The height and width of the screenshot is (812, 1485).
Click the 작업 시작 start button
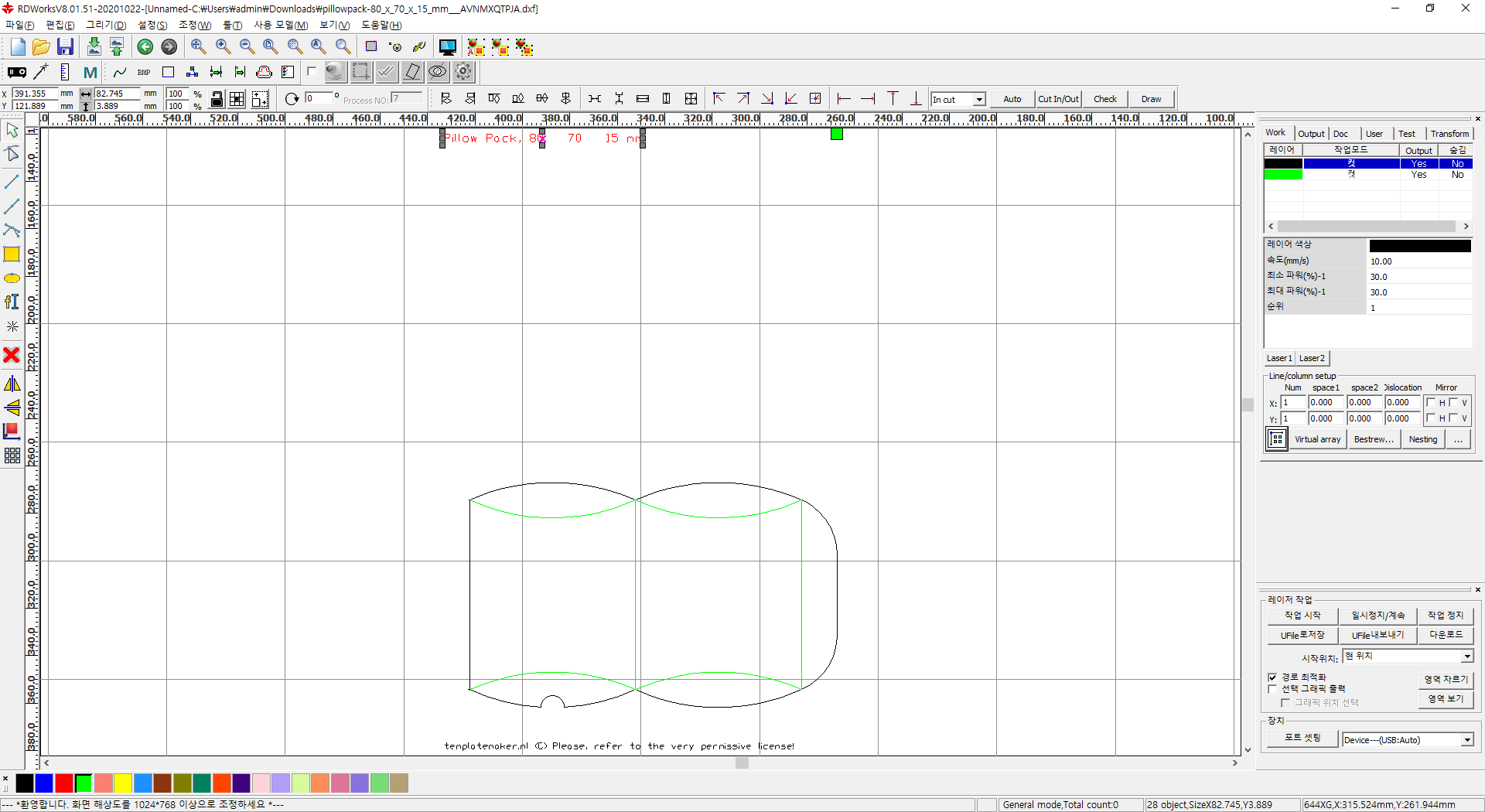1302,616
